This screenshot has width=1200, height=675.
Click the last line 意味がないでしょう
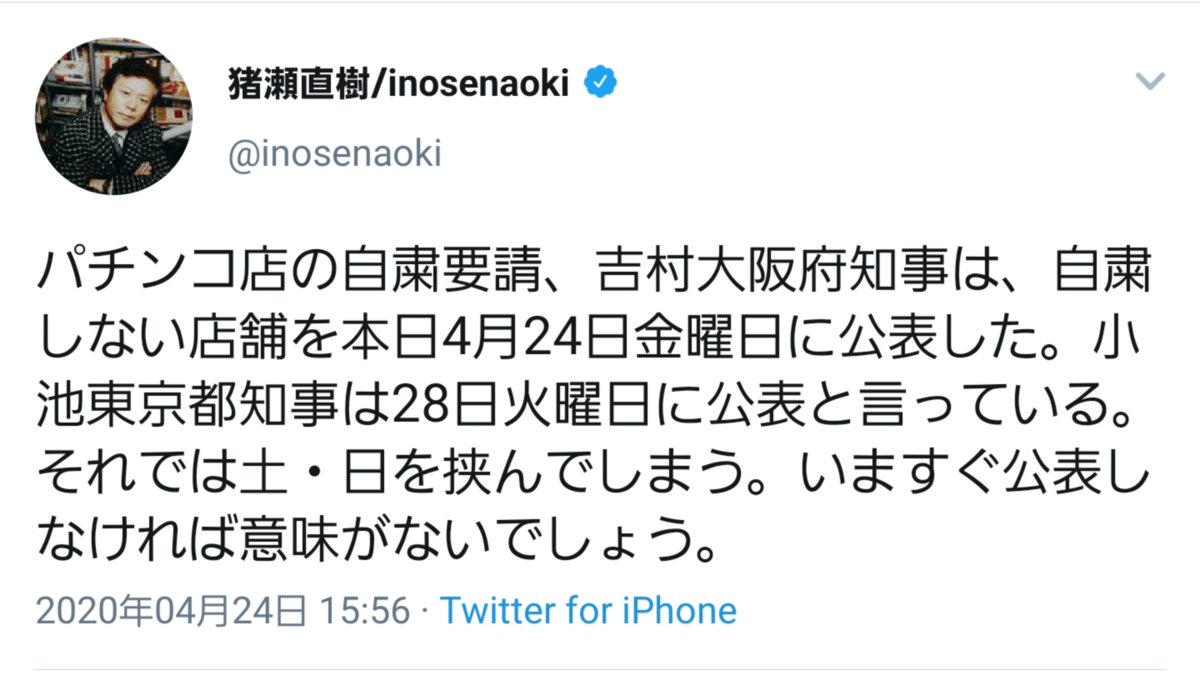click(x=500, y=542)
